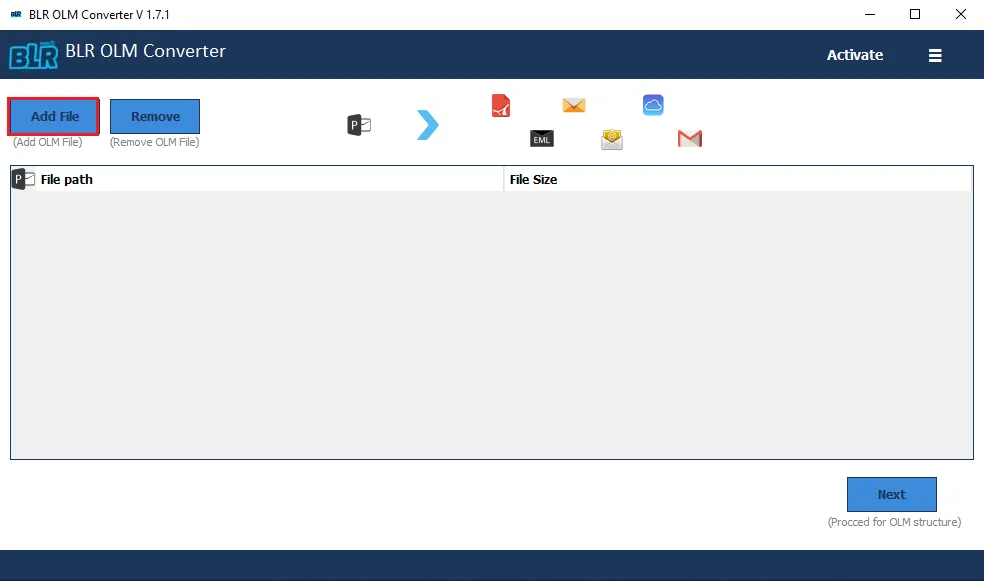Viewport: 984px width, 581px height.
Task: Click the app icon in the title bar
Action: [14, 14]
